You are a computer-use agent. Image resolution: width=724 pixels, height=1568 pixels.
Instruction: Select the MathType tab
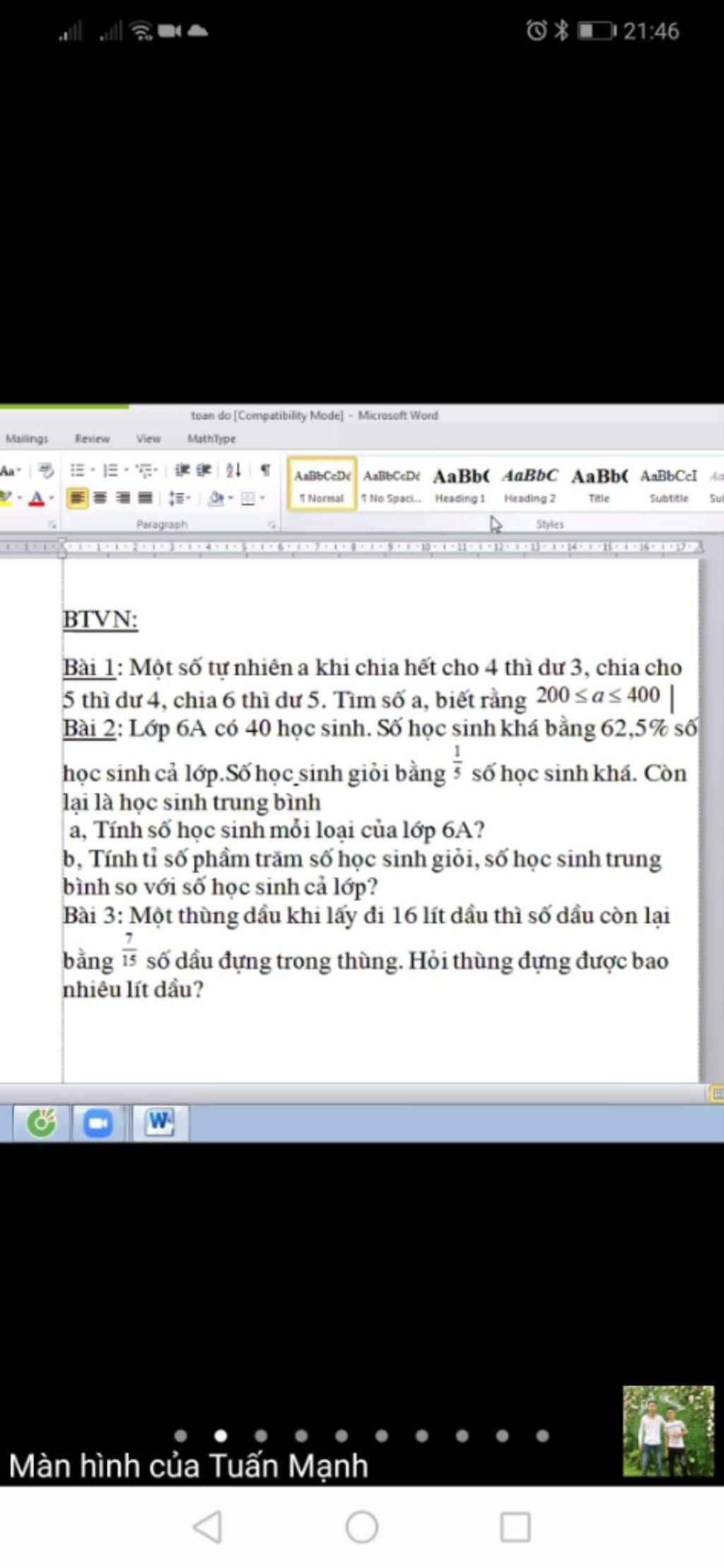pyautogui.click(x=211, y=439)
